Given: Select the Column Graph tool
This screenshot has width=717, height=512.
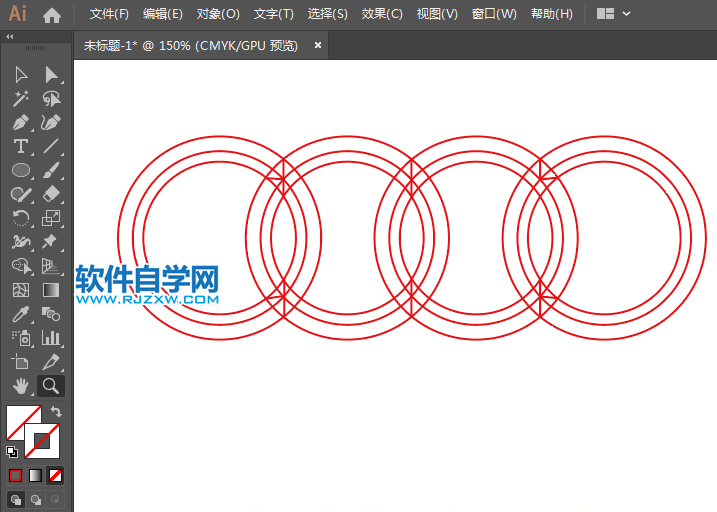Looking at the screenshot, I should click(x=51, y=338).
